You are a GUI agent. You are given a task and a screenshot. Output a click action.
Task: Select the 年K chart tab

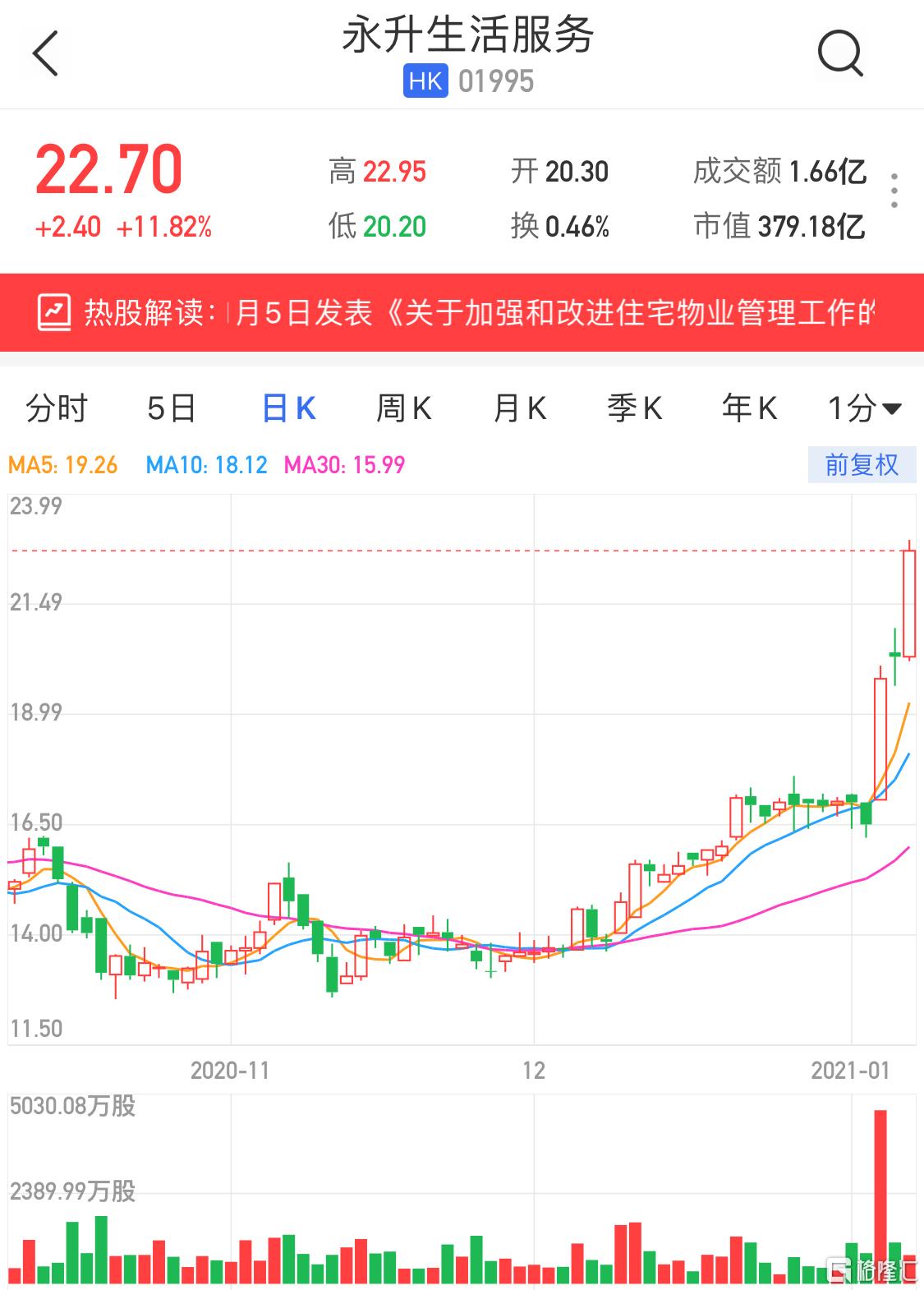[x=749, y=408]
